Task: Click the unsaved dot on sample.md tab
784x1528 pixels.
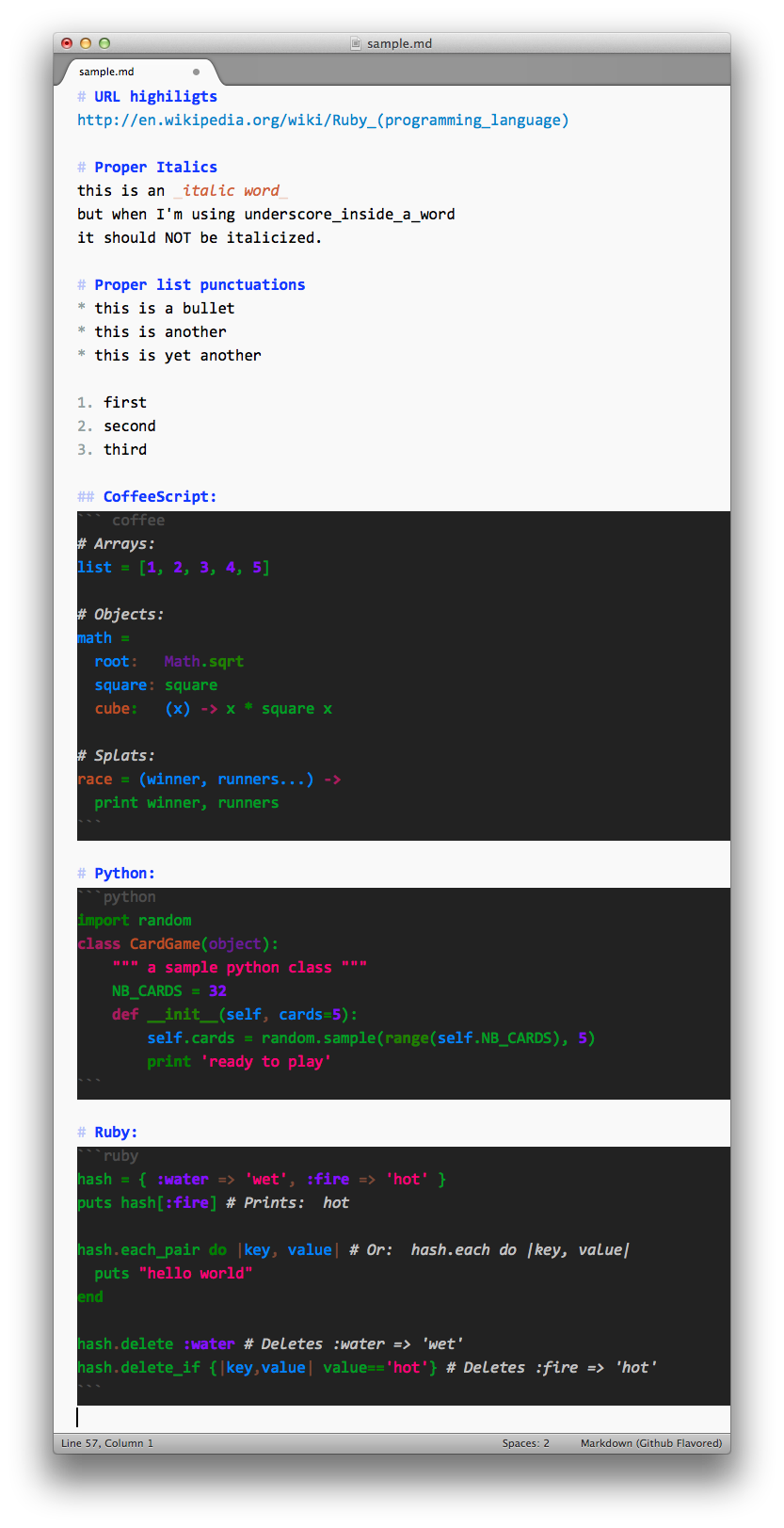Action: pos(196,72)
